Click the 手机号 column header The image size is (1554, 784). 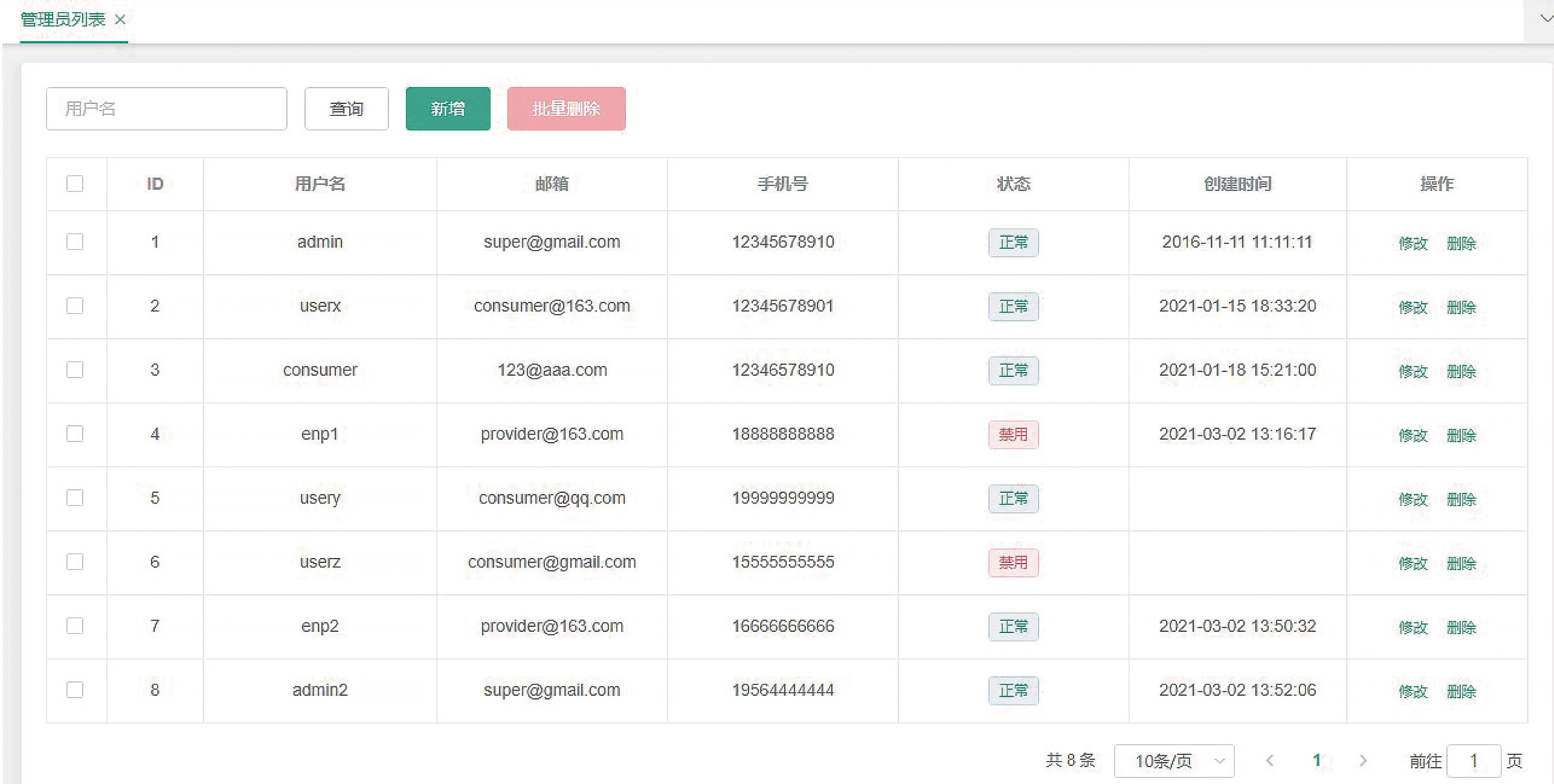[783, 184]
